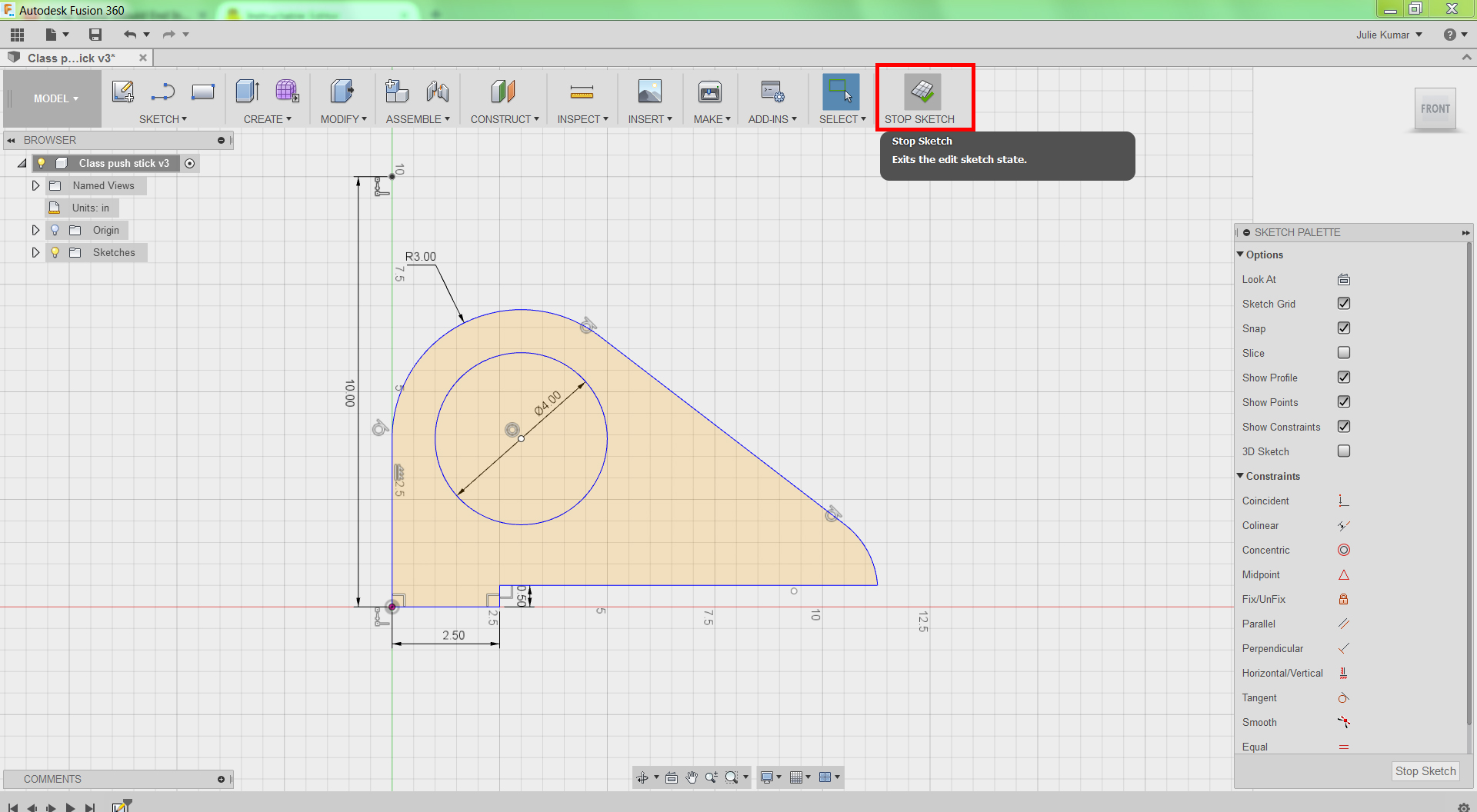
Task: Apply the Concentric constraint
Action: click(x=1344, y=551)
